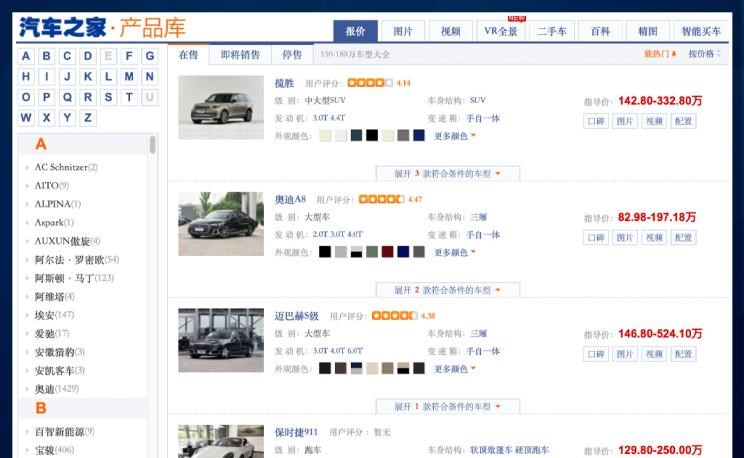The width and height of the screenshot is (744, 458).
Task: Expand 1 matching model for 迈巴赫S级
Action: 447,407
